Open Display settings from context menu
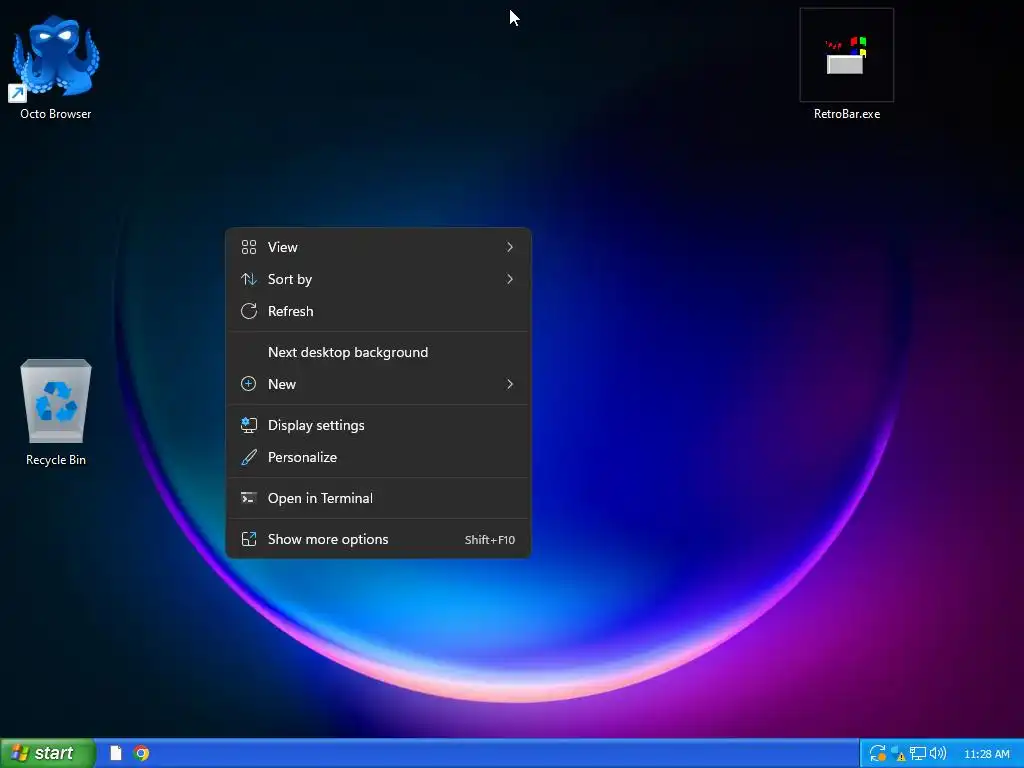 [x=378, y=425]
